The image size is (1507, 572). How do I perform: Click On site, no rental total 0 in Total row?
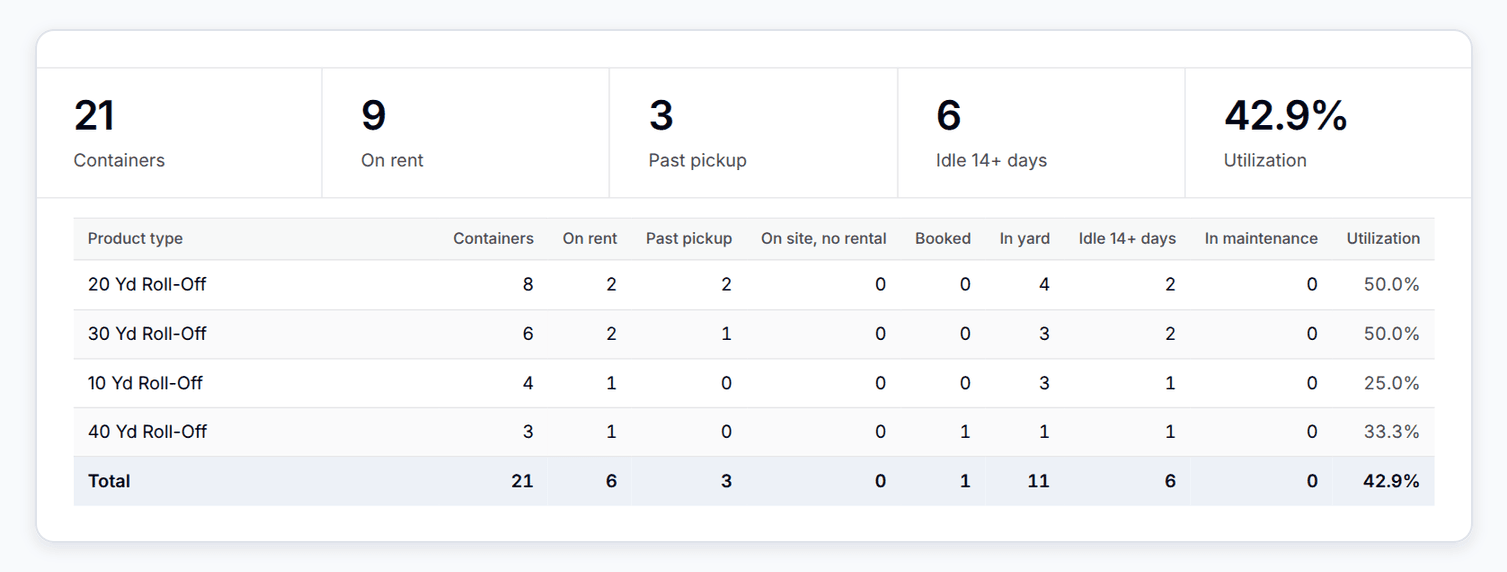[x=880, y=481]
